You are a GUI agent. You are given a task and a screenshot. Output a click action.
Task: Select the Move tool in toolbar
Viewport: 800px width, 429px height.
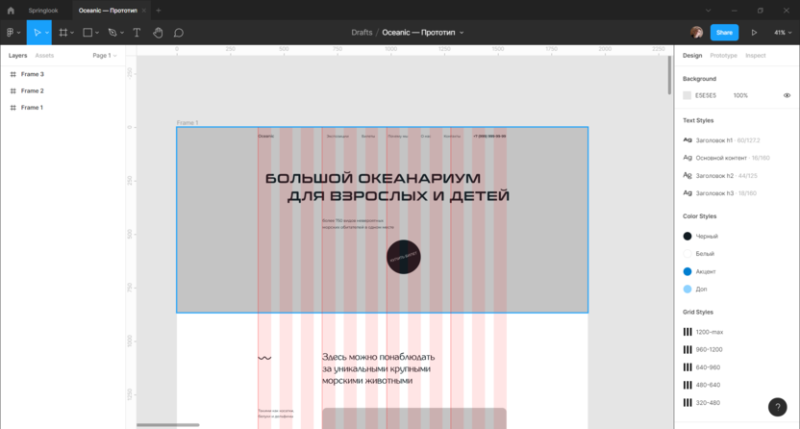coord(37,33)
